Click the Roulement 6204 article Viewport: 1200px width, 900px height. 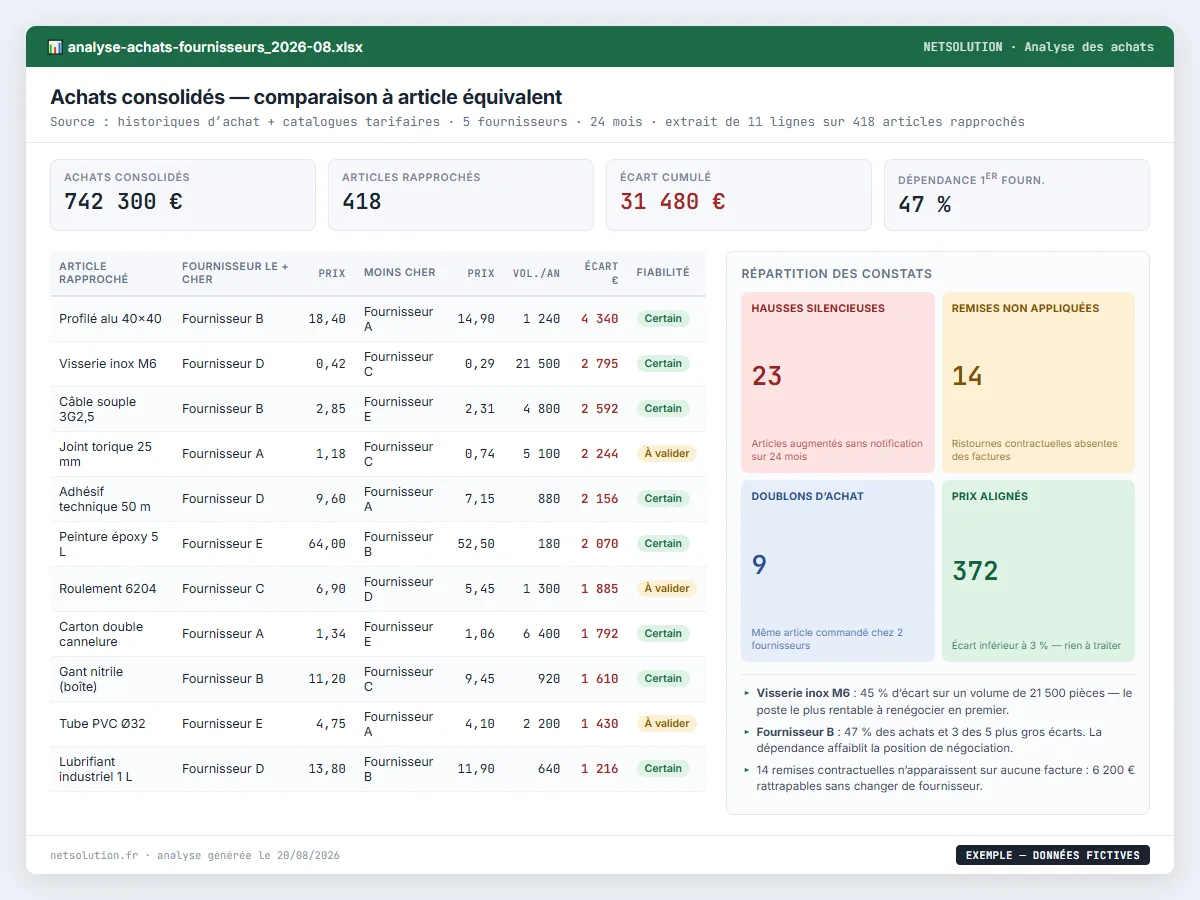(x=108, y=589)
